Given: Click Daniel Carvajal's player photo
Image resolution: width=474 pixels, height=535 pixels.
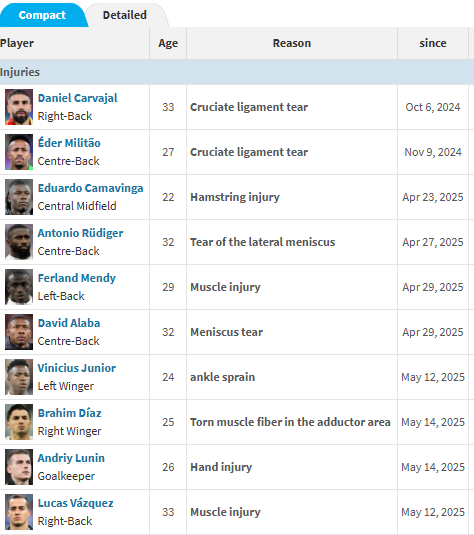Looking at the screenshot, I should pos(19,107).
